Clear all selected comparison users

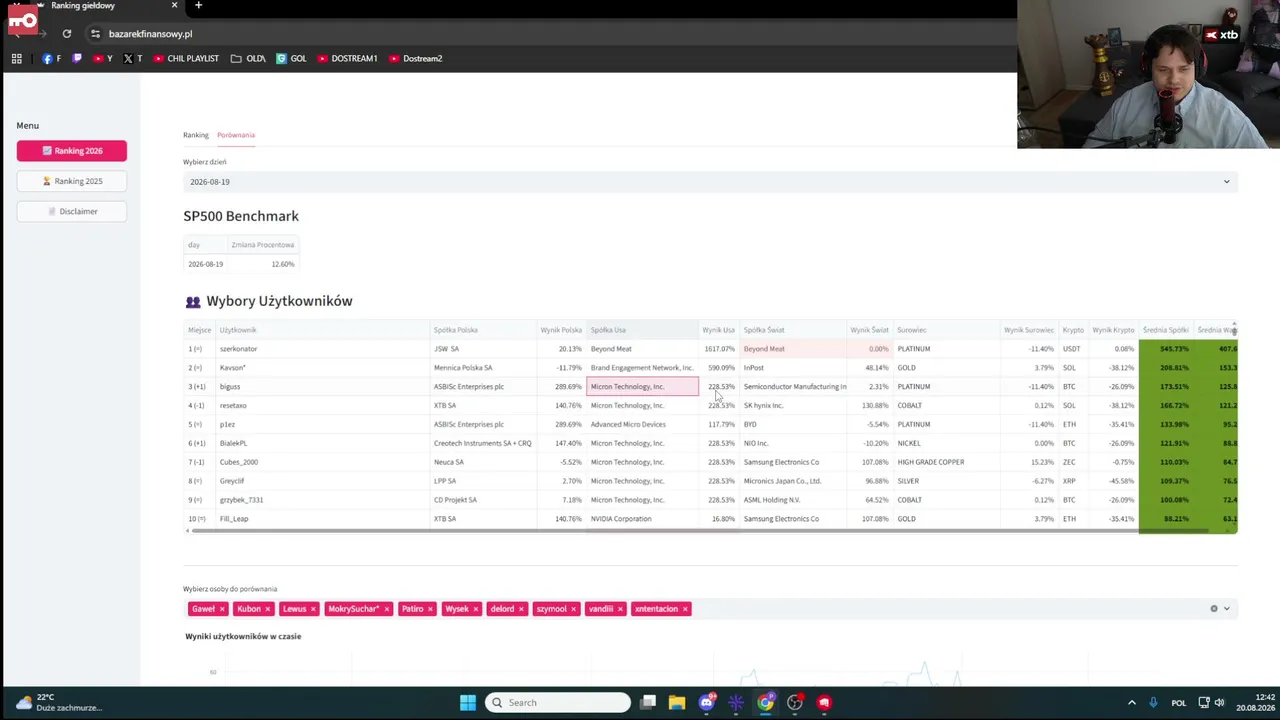coord(1214,609)
